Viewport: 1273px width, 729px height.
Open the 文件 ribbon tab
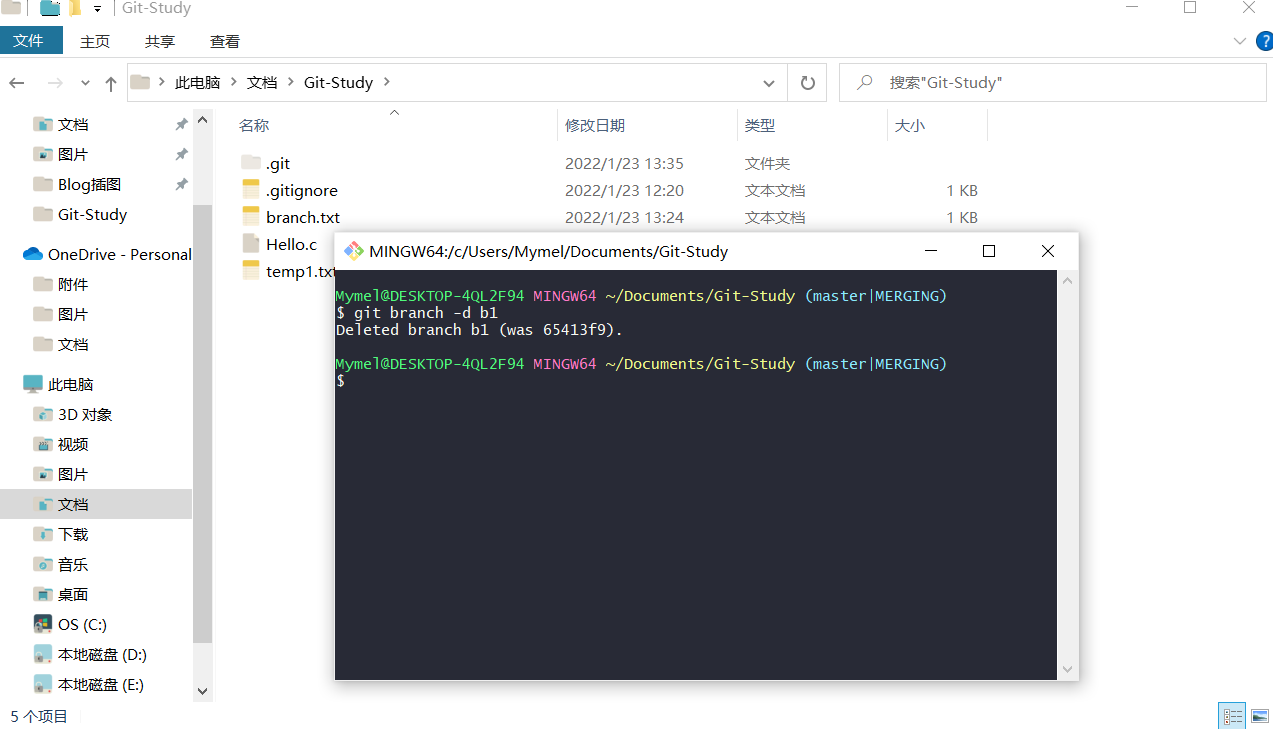(x=31, y=41)
